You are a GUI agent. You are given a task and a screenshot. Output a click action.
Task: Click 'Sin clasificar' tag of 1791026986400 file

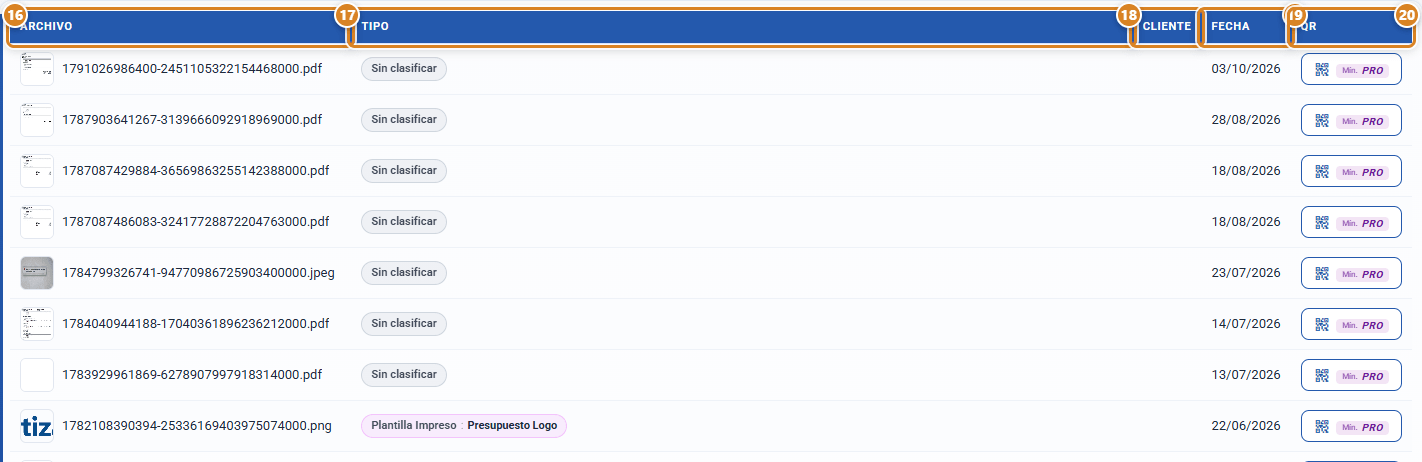[404, 68]
